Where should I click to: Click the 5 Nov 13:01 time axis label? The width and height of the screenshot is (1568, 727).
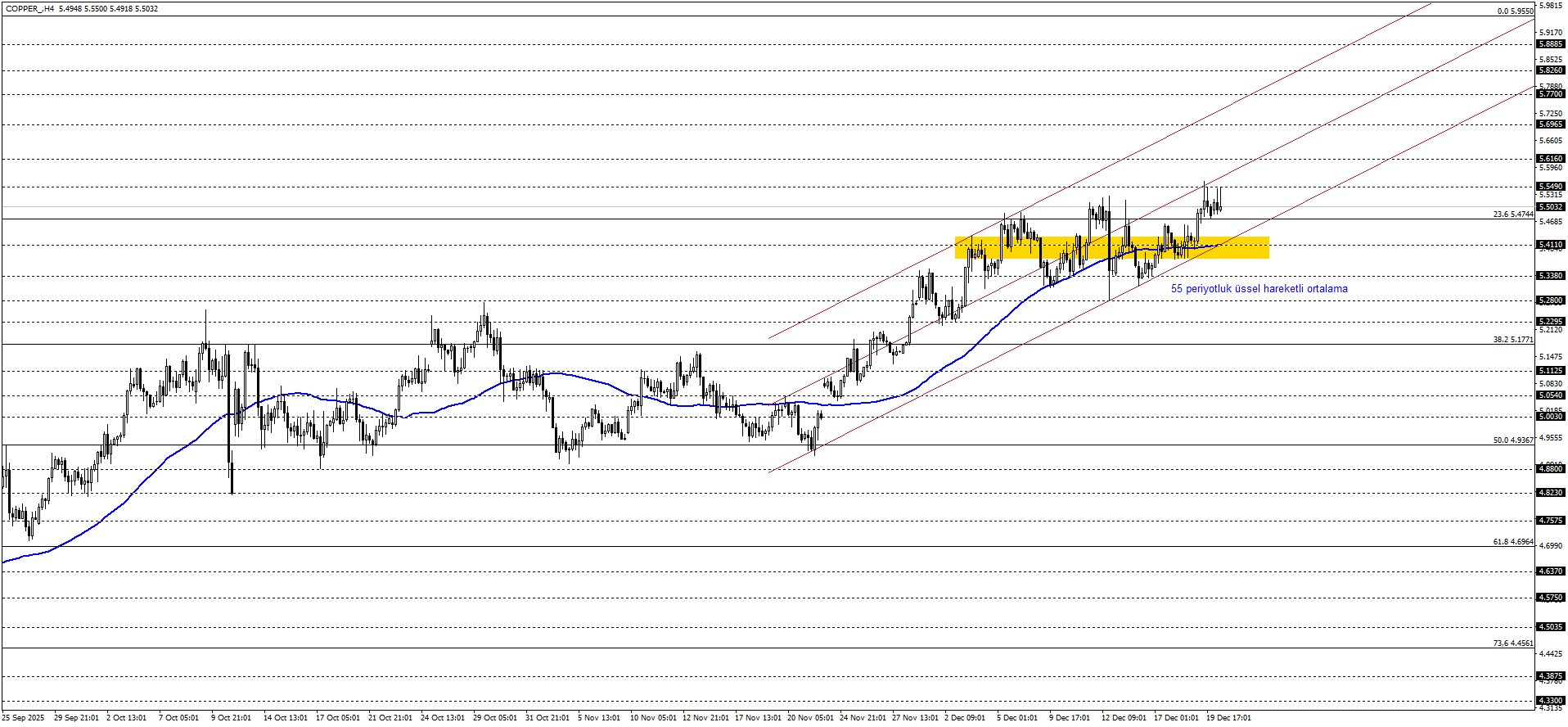(599, 718)
